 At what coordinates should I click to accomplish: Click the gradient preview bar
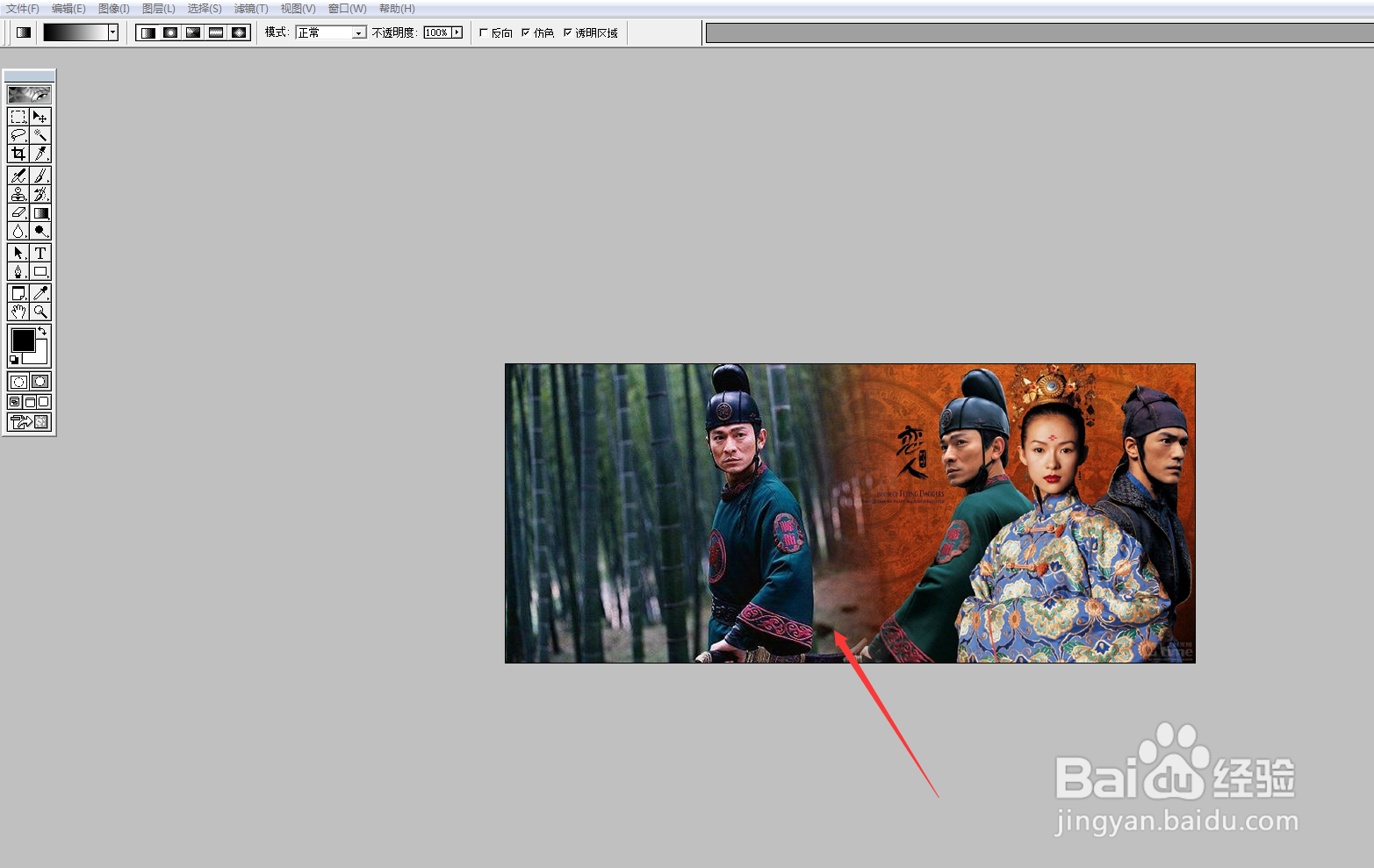(76, 32)
